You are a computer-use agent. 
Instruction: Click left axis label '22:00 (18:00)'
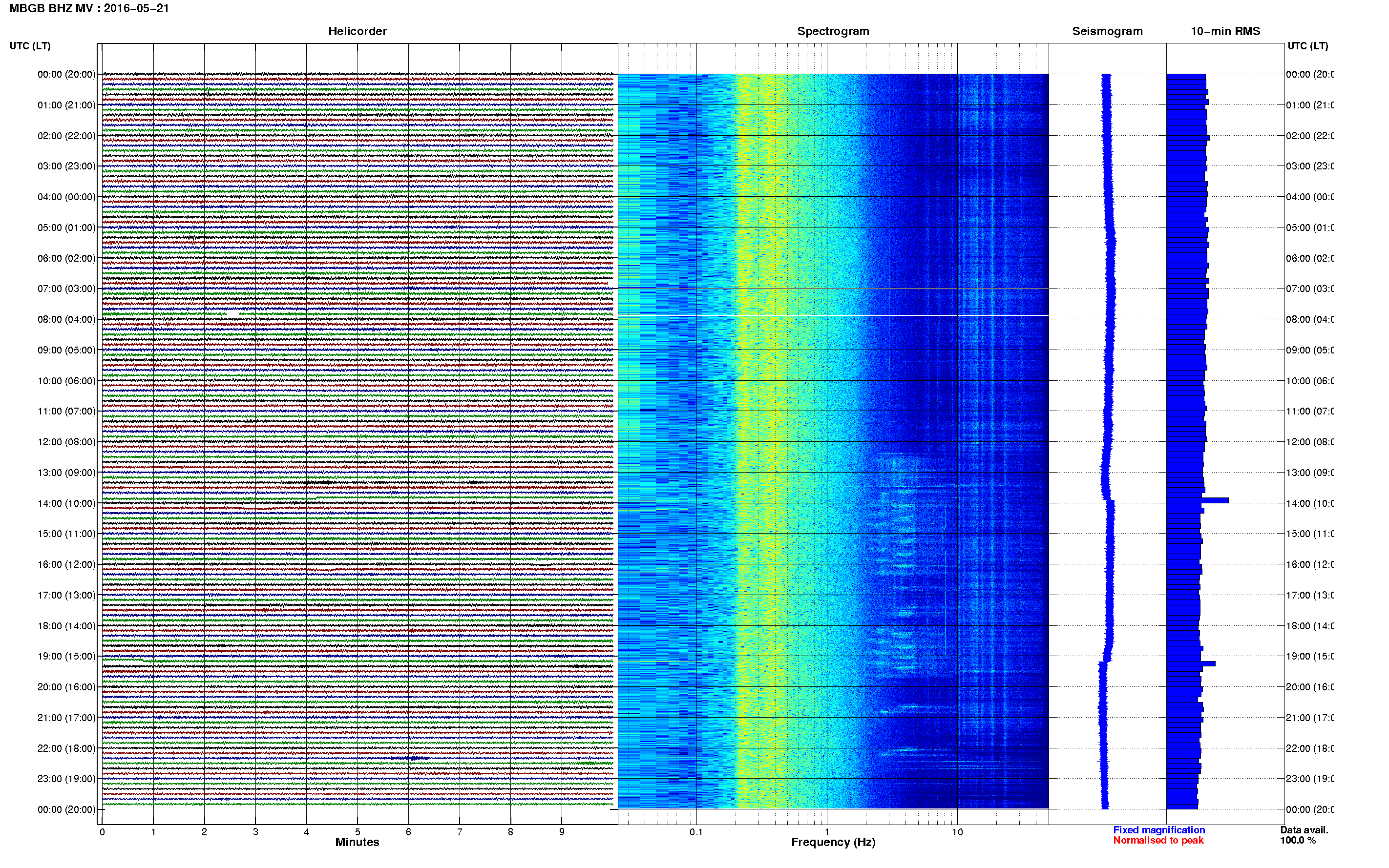tap(66, 748)
